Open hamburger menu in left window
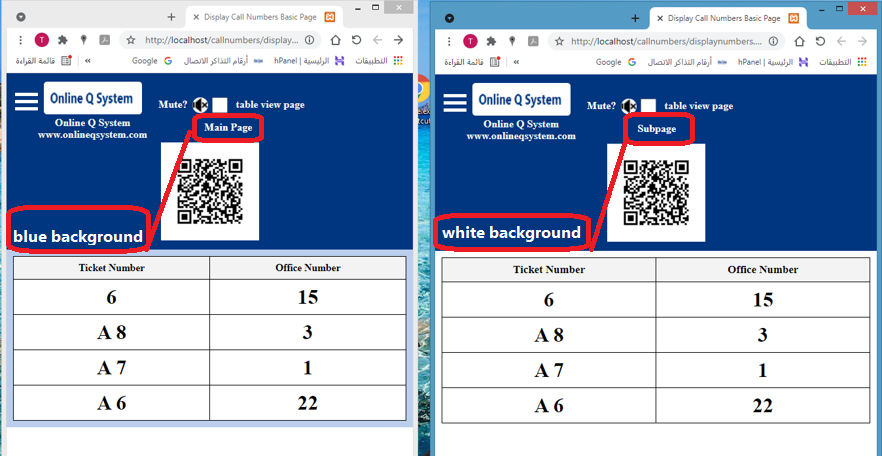 pyautogui.click(x=26, y=103)
